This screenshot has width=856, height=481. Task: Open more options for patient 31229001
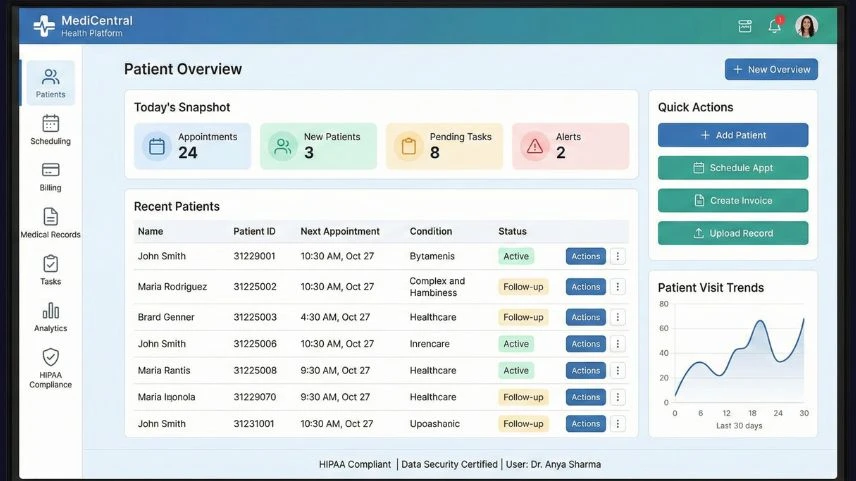[x=617, y=256]
